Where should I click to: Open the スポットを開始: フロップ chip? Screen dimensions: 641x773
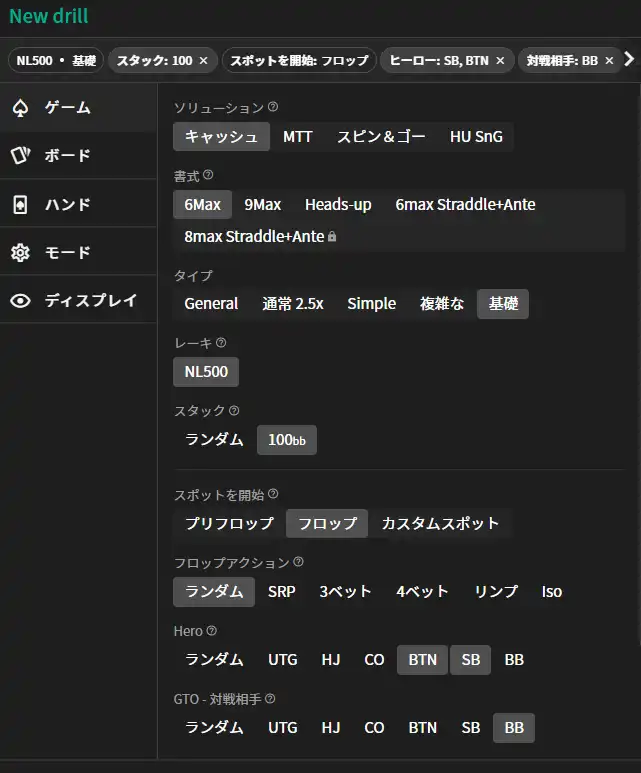[x=299, y=61]
